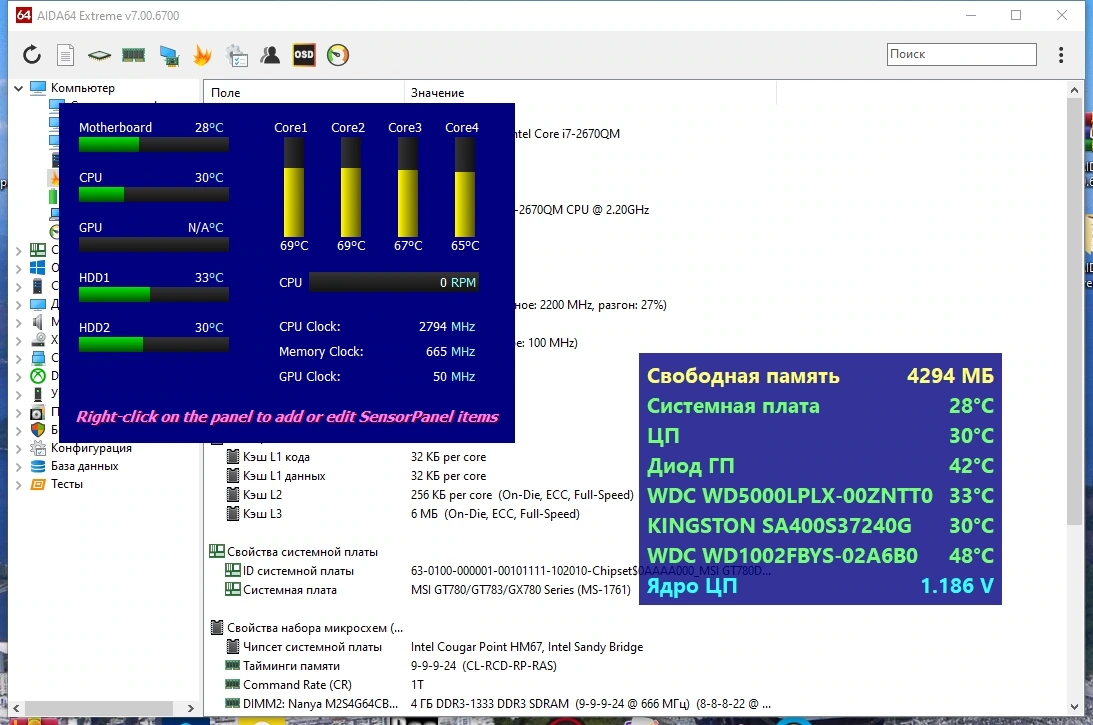Expand the motherboard tree node
Screen dimensions: 1093x725
tap(19, 250)
